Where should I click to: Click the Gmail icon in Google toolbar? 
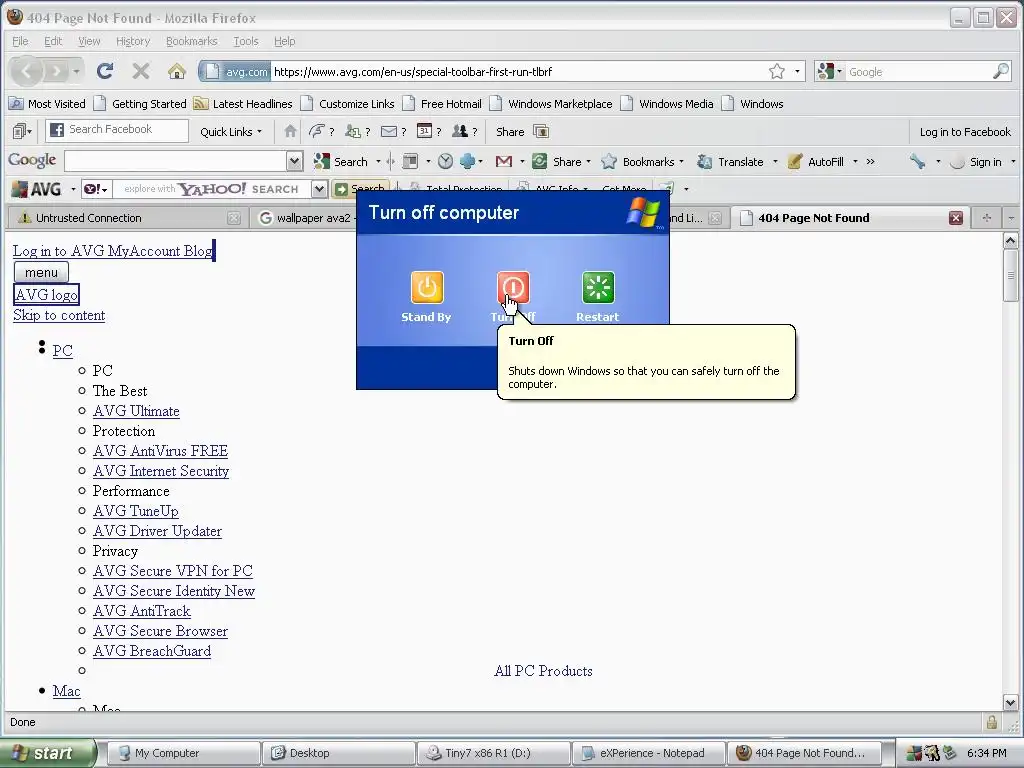click(x=504, y=161)
